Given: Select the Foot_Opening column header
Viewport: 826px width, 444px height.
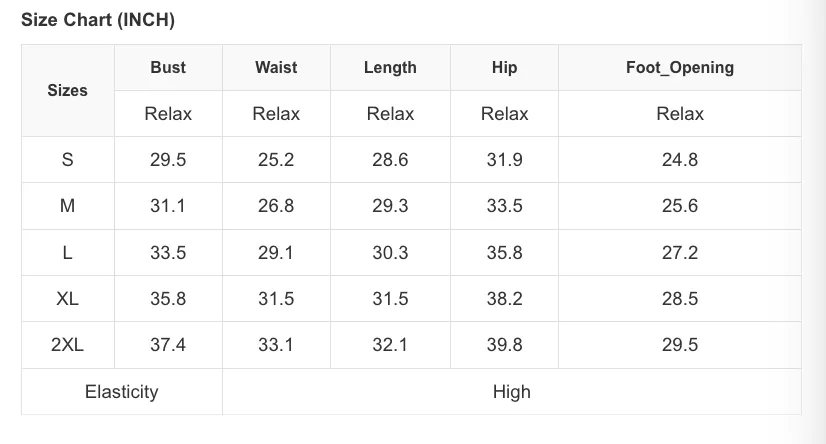Looking at the screenshot, I should tap(680, 67).
